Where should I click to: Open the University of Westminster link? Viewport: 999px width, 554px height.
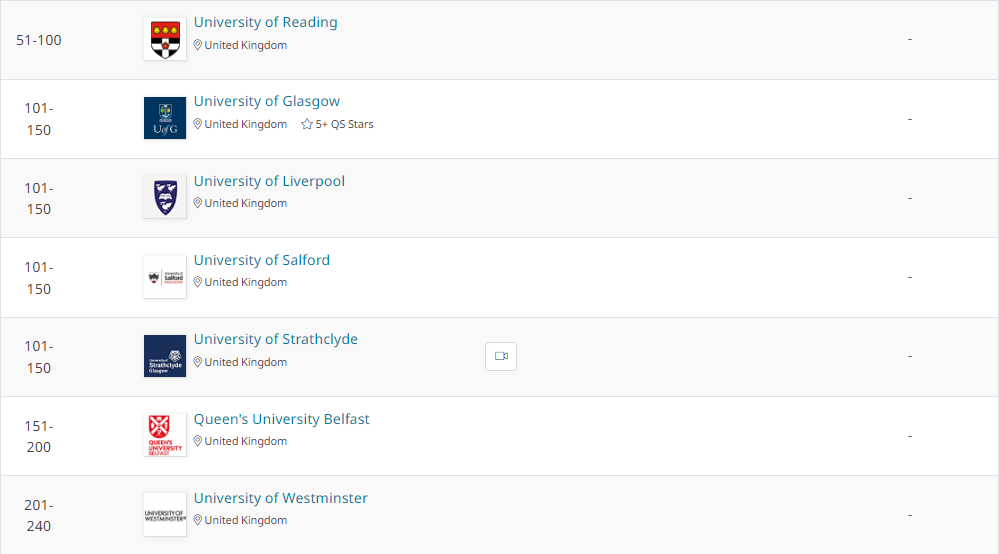280,498
